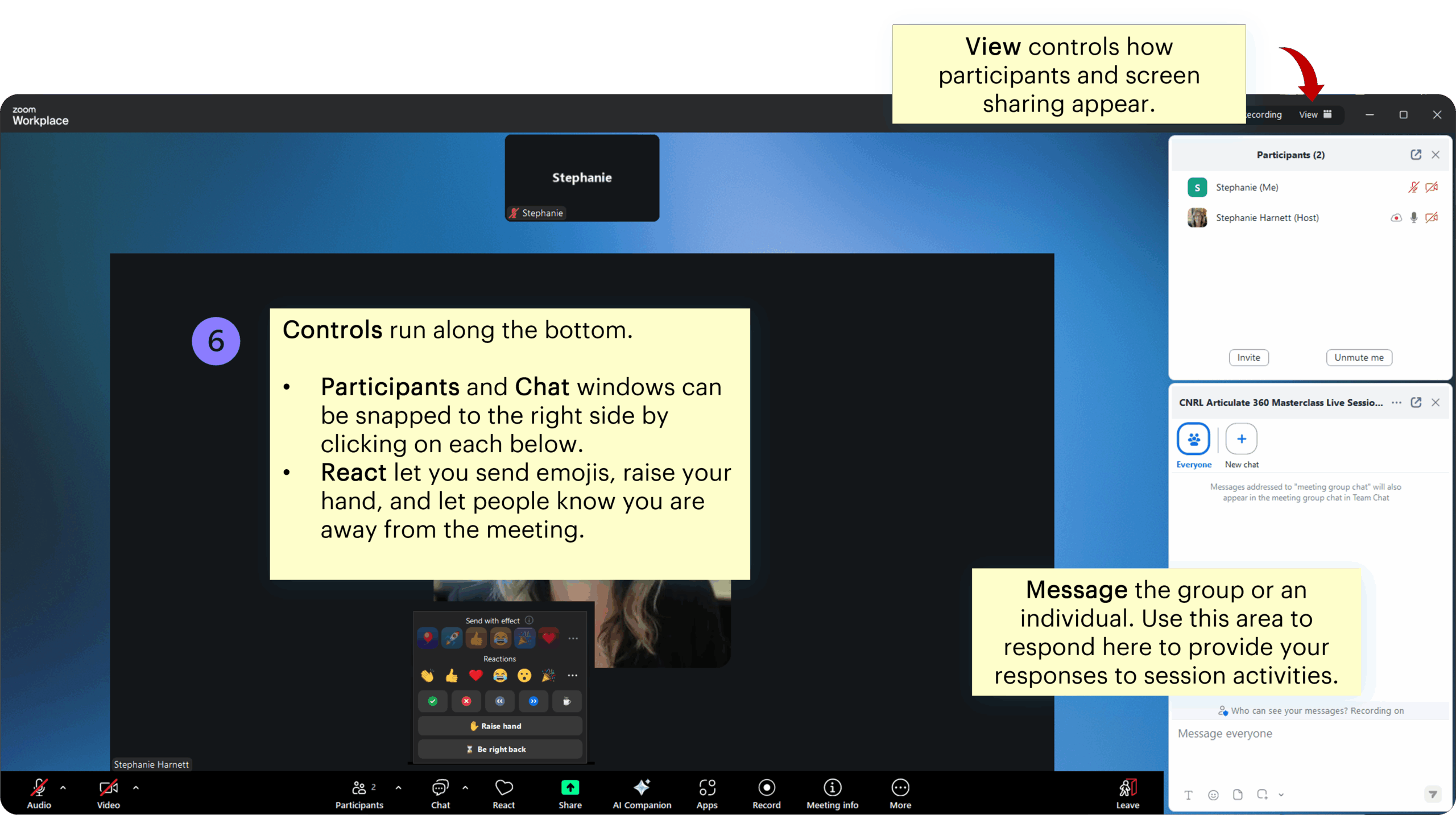
Task: Start camera using the Video button
Action: coord(108,793)
